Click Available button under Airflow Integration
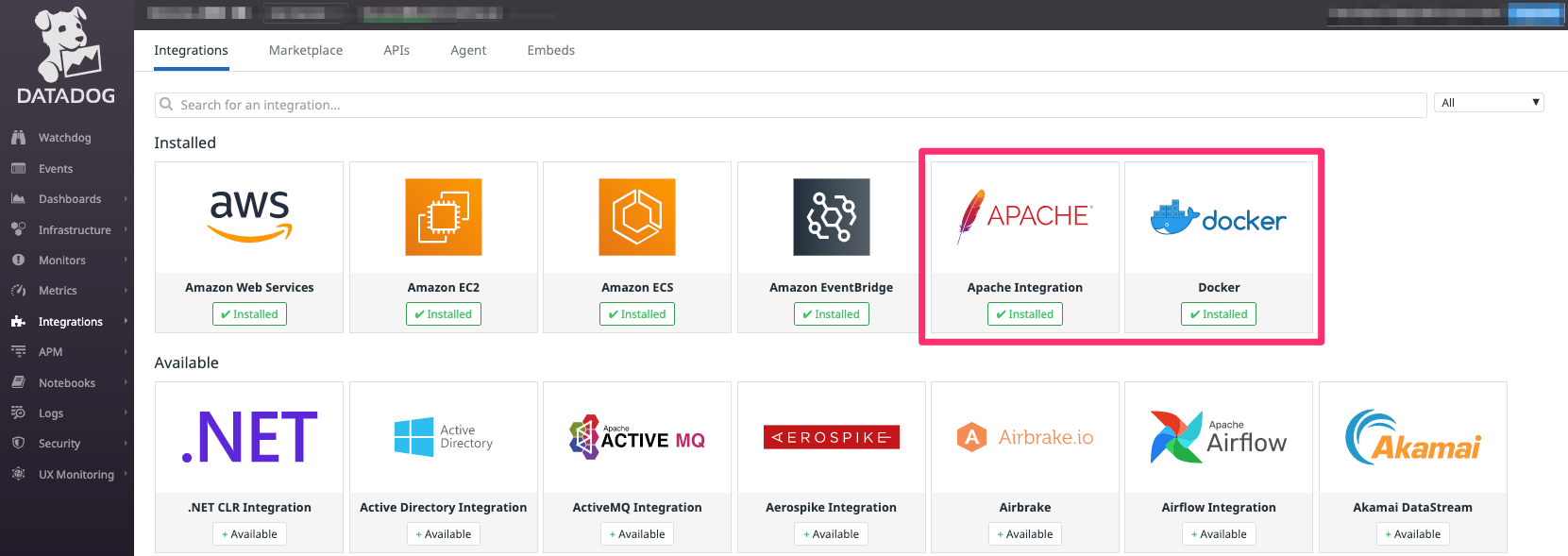Image resolution: width=1568 pixels, height=556 pixels. pyautogui.click(x=1219, y=534)
